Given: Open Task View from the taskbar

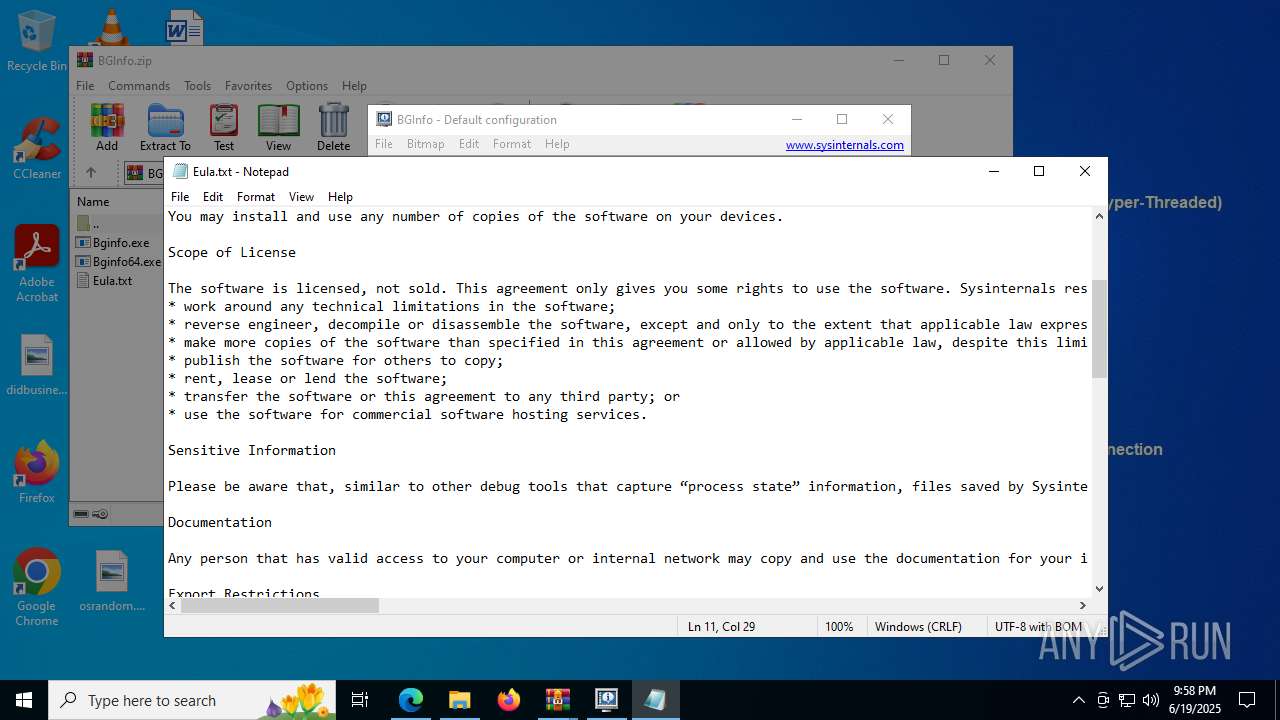Looking at the screenshot, I should (x=361, y=700).
